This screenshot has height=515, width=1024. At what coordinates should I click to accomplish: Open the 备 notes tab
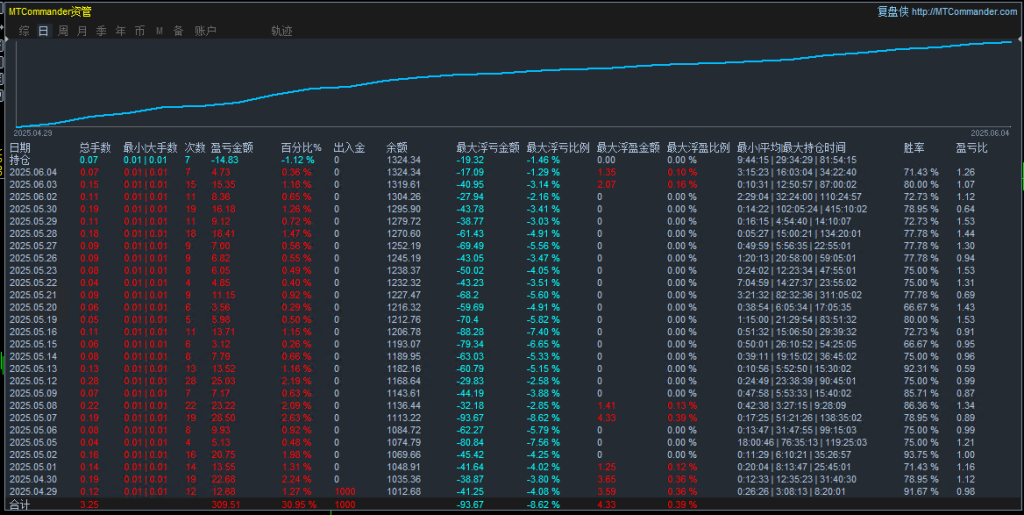coord(178,31)
